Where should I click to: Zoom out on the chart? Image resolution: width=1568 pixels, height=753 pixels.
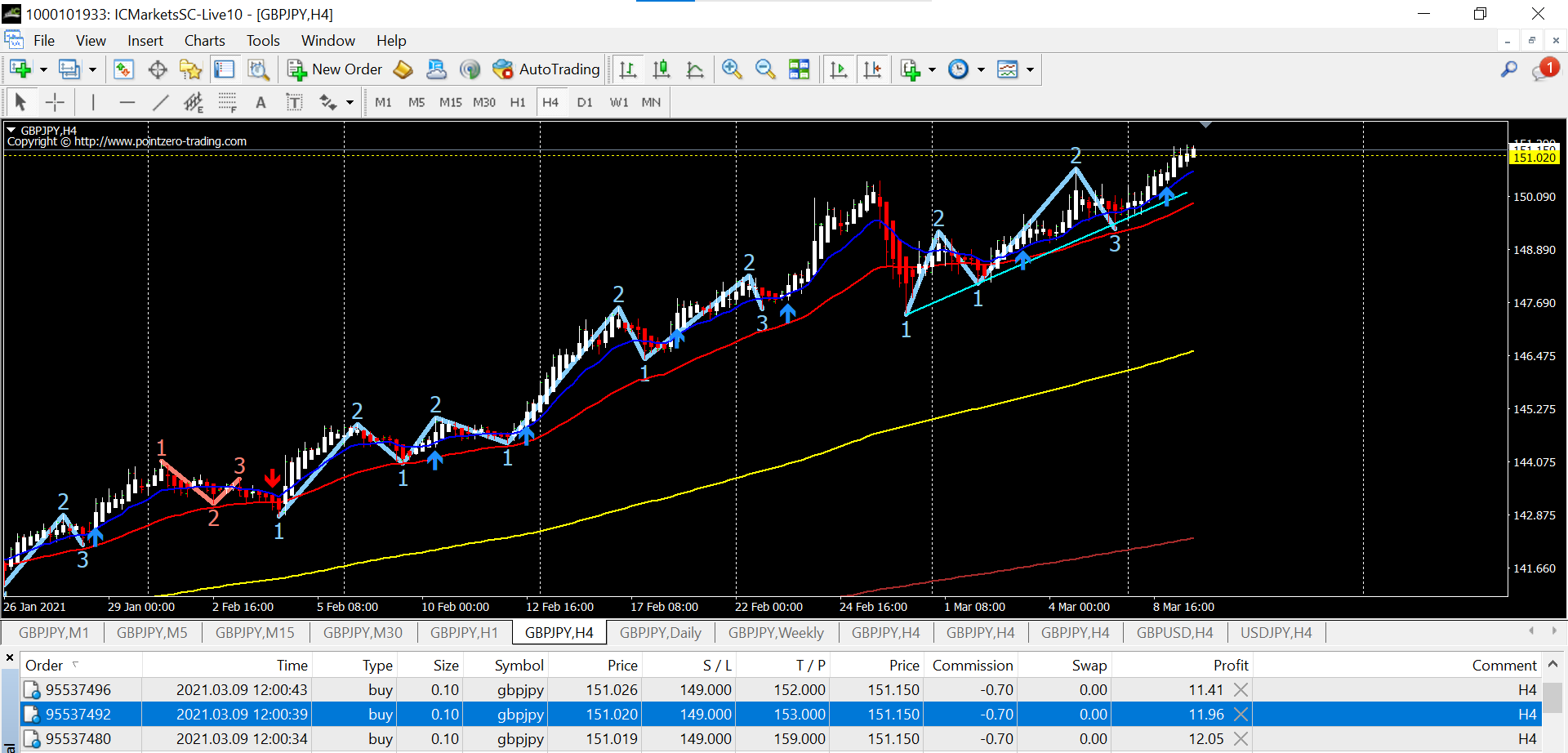coord(765,69)
